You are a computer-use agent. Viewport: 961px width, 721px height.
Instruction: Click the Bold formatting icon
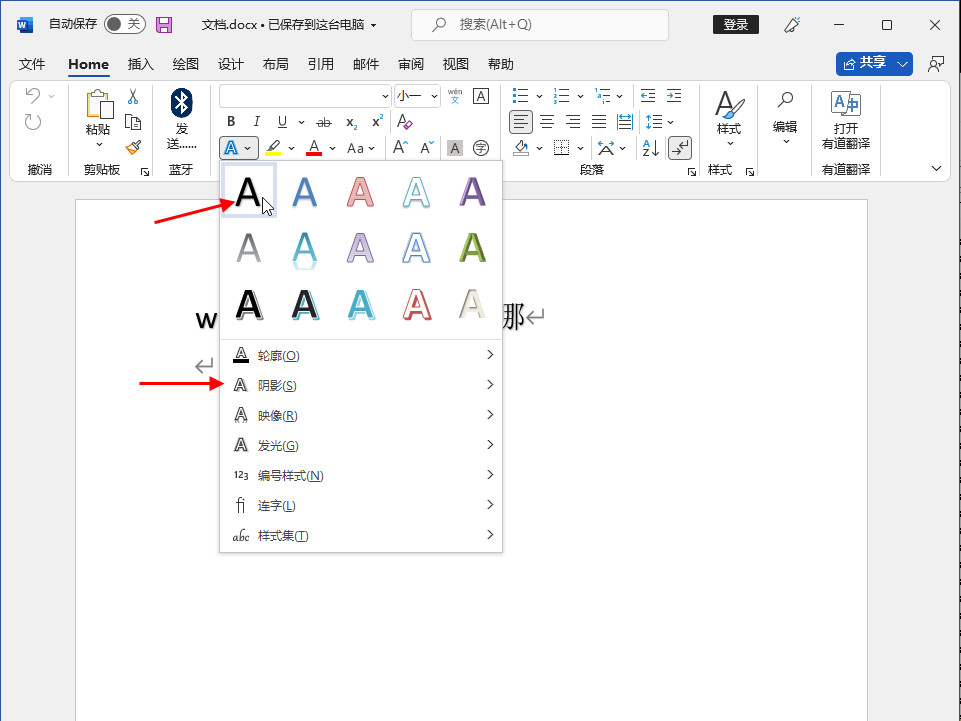(231, 121)
